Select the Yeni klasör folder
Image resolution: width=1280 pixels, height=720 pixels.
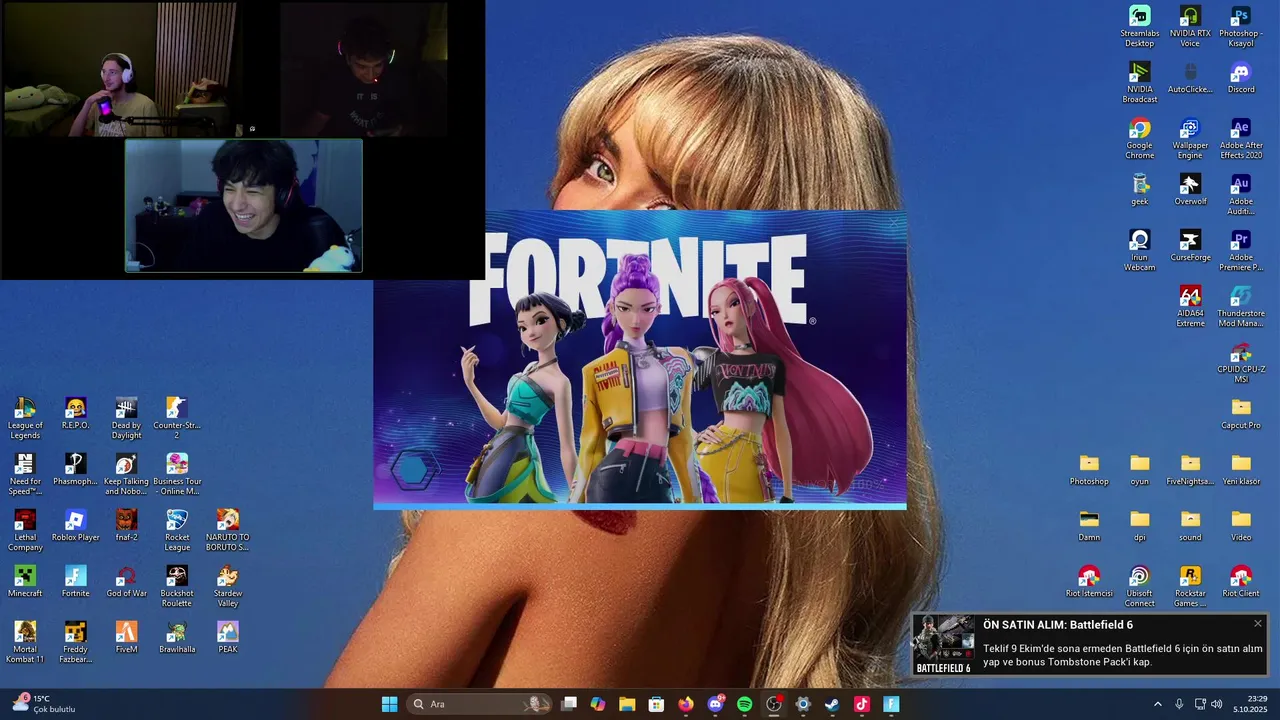click(x=1241, y=470)
